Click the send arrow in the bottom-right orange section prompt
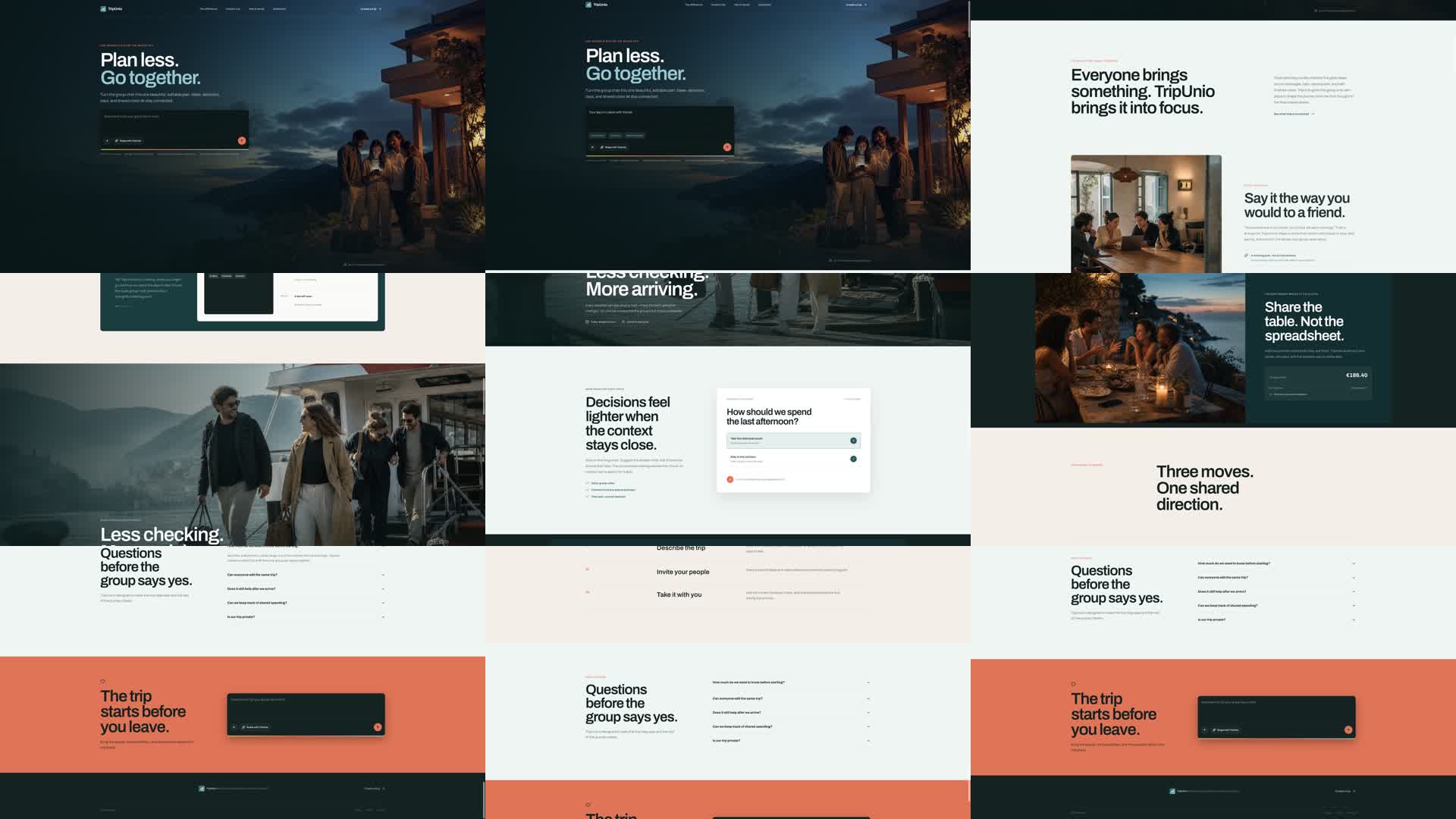Image resolution: width=1456 pixels, height=819 pixels. click(x=1348, y=730)
